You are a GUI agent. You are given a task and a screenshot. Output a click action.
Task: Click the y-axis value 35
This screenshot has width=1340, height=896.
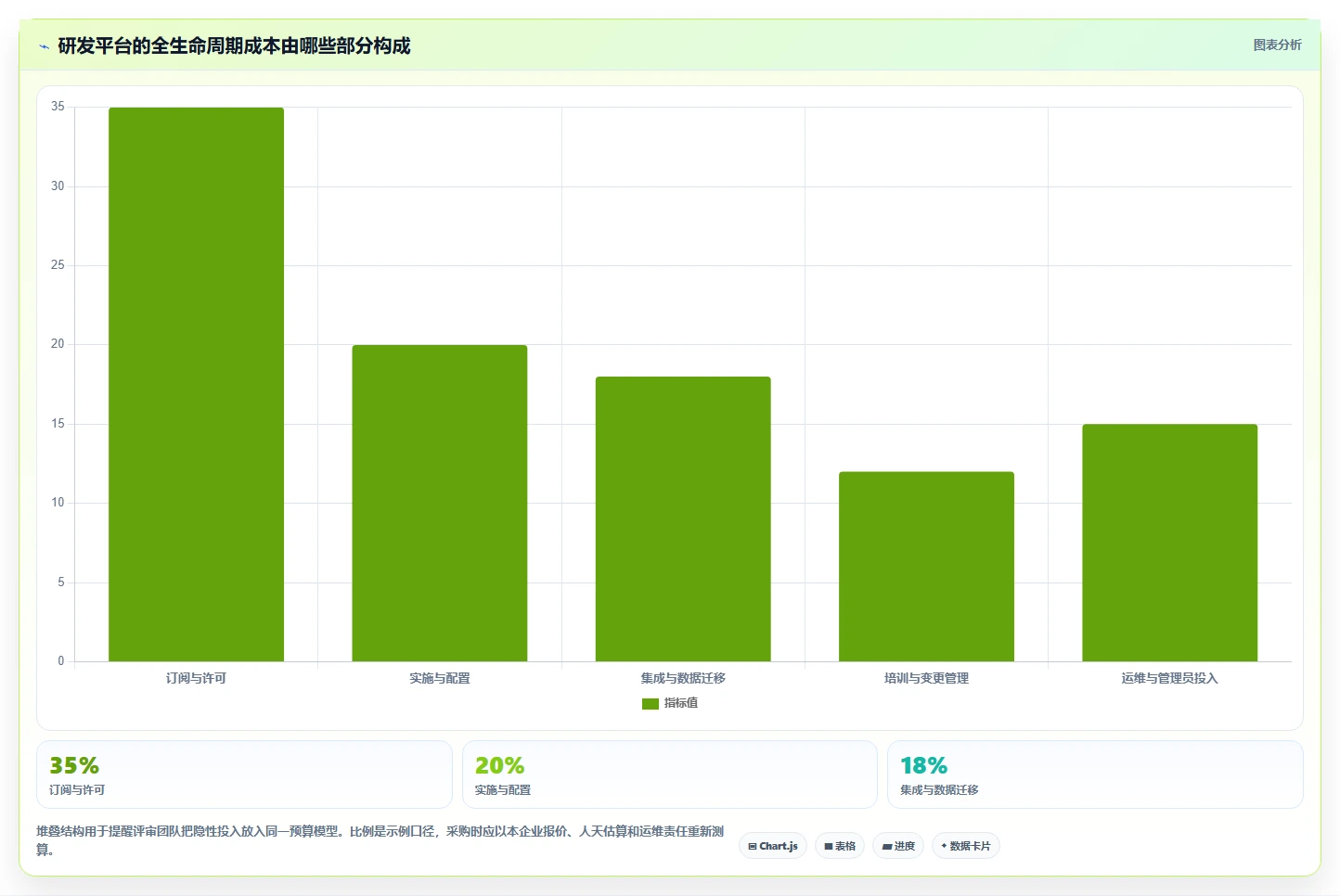pos(58,107)
